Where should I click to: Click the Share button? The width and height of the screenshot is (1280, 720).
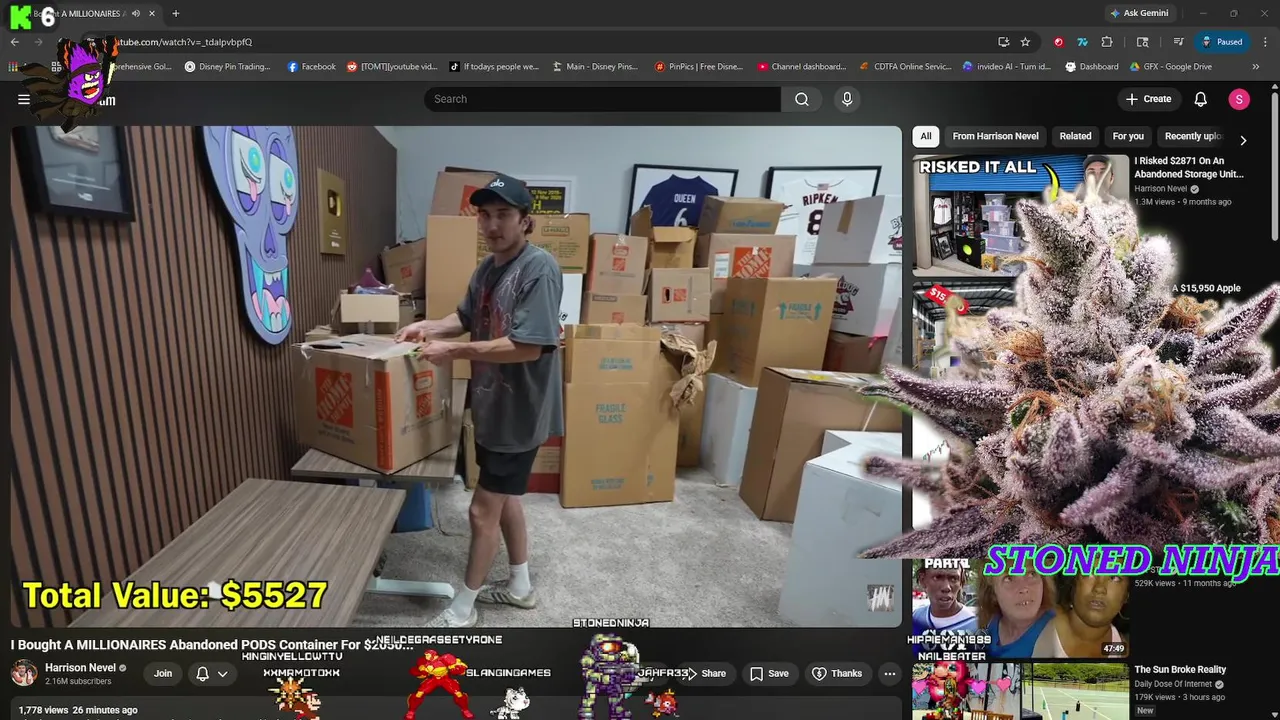(705, 673)
